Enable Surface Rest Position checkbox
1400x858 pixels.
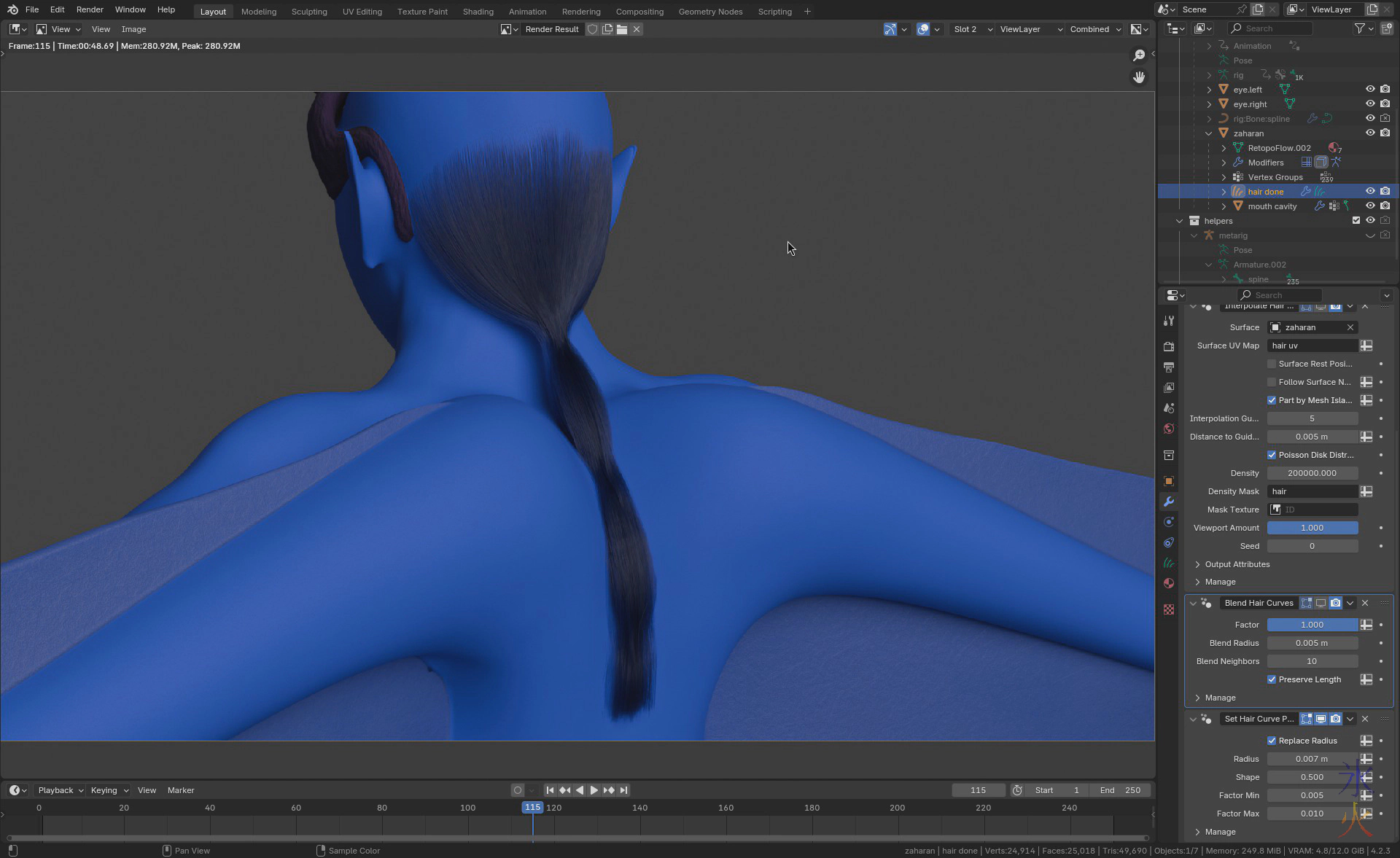pyautogui.click(x=1272, y=364)
